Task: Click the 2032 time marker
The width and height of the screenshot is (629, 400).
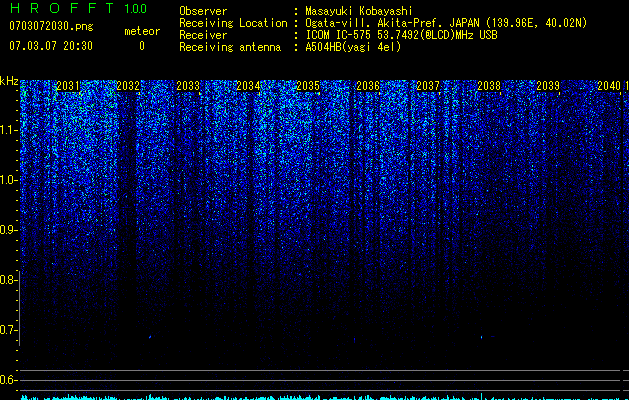Action: coord(128,86)
